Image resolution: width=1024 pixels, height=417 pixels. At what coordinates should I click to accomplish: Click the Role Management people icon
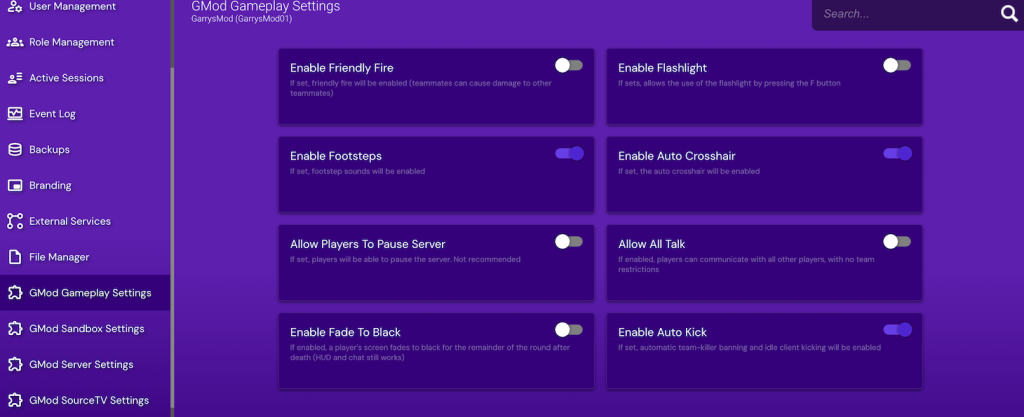pyautogui.click(x=15, y=42)
